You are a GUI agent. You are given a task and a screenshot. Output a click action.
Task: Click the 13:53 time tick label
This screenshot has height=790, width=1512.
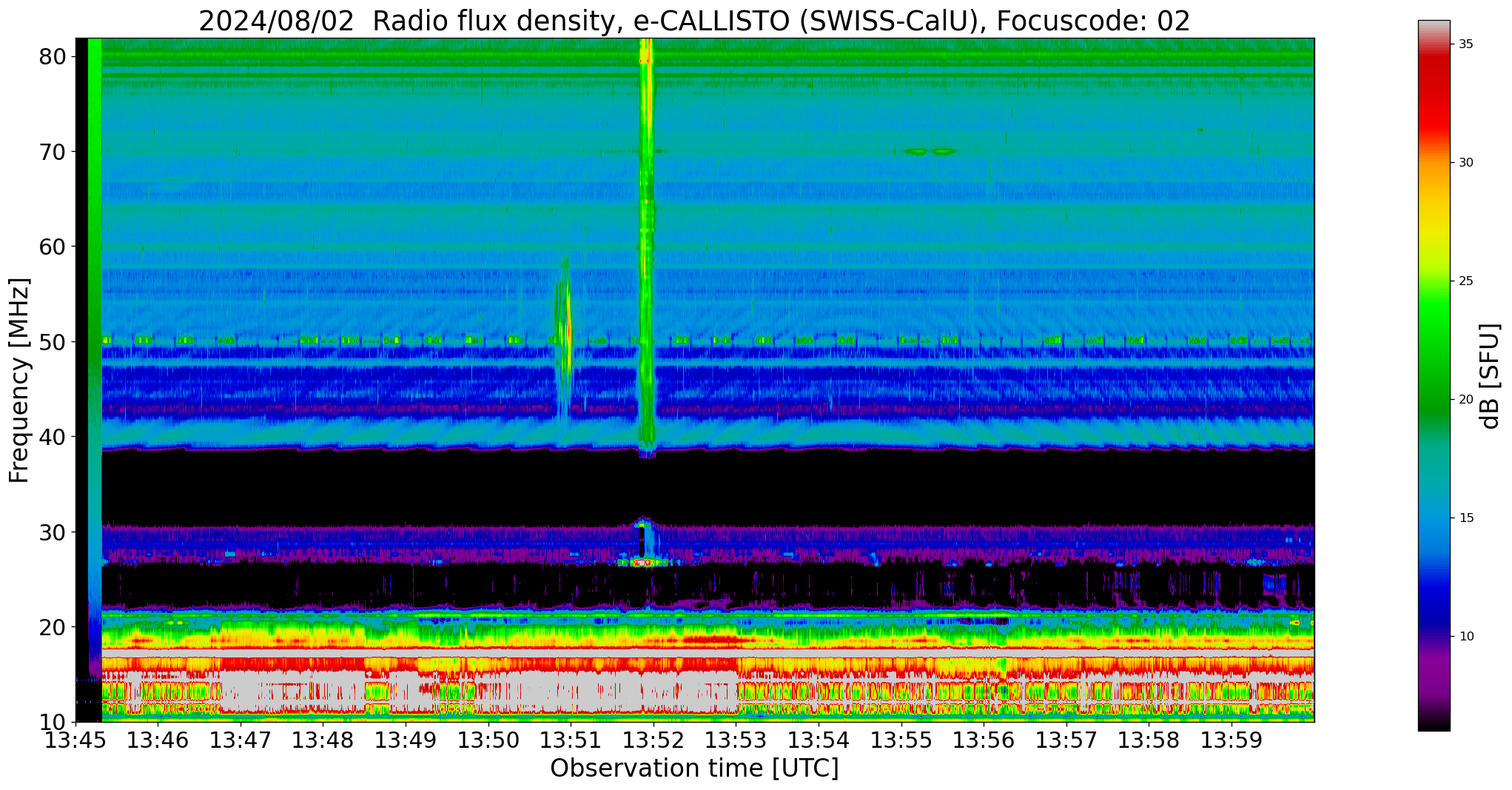point(736,740)
